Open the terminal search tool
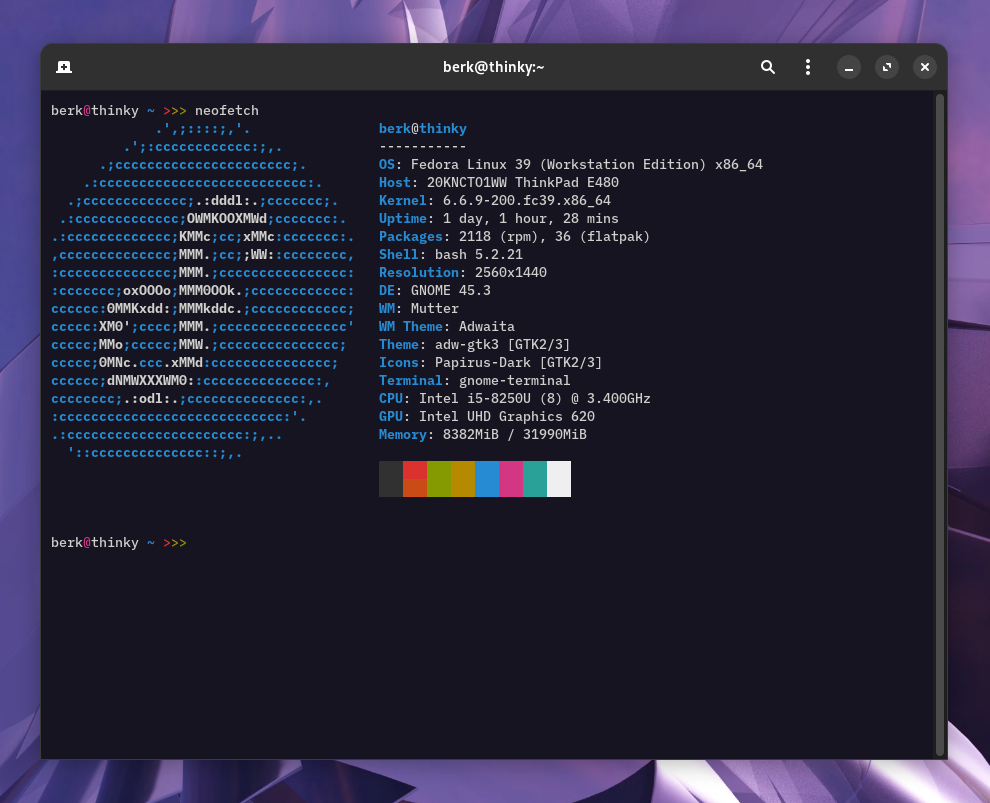The width and height of the screenshot is (990, 803). pyautogui.click(x=767, y=67)
